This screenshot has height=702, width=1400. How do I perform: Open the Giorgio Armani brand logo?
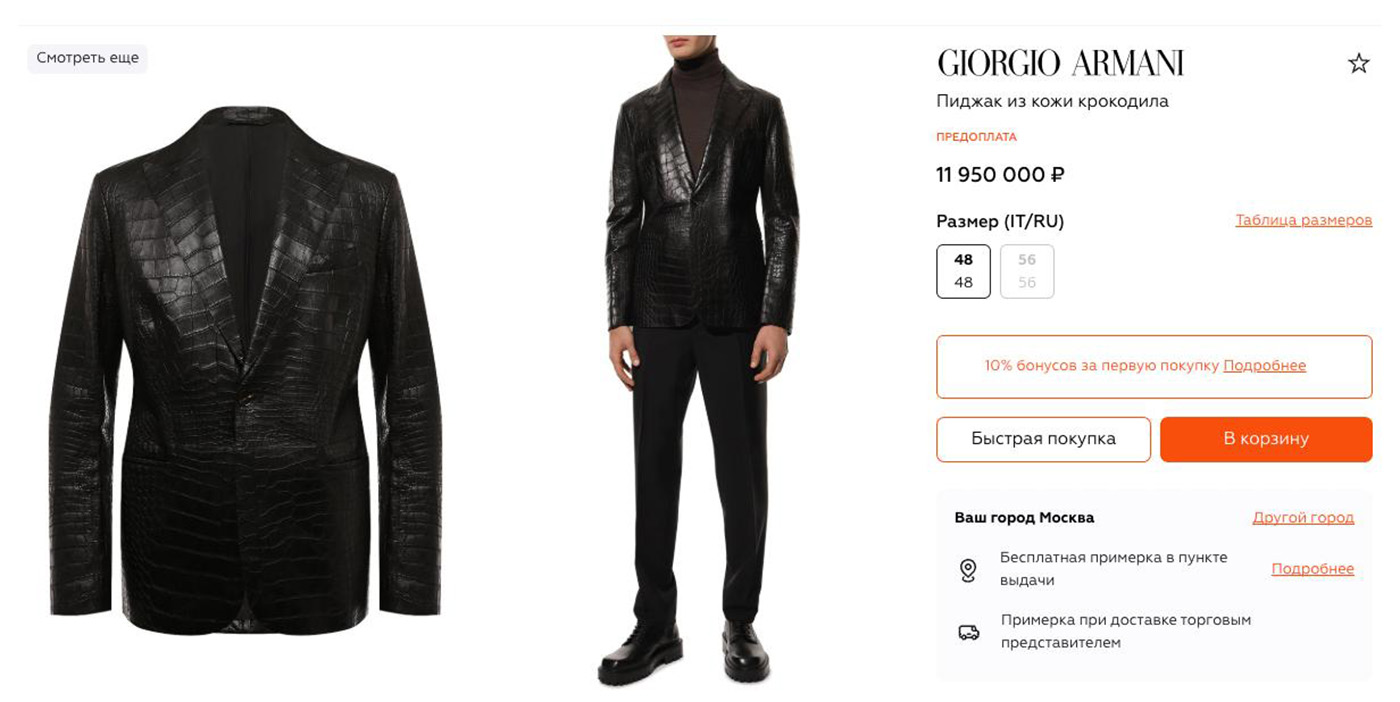pyautogui.click(x=1060, y=63)
